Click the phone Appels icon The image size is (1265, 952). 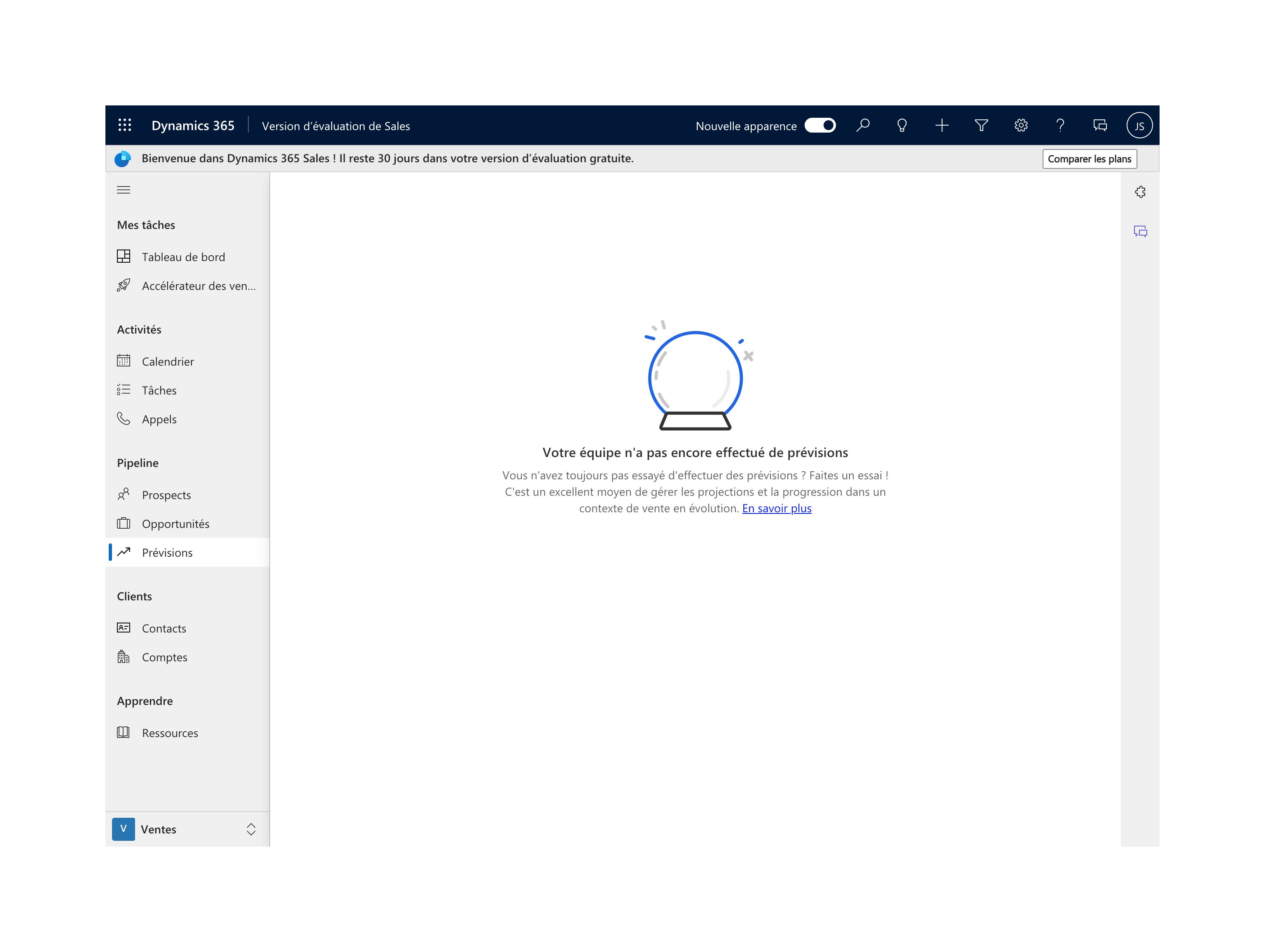(124, 418)
